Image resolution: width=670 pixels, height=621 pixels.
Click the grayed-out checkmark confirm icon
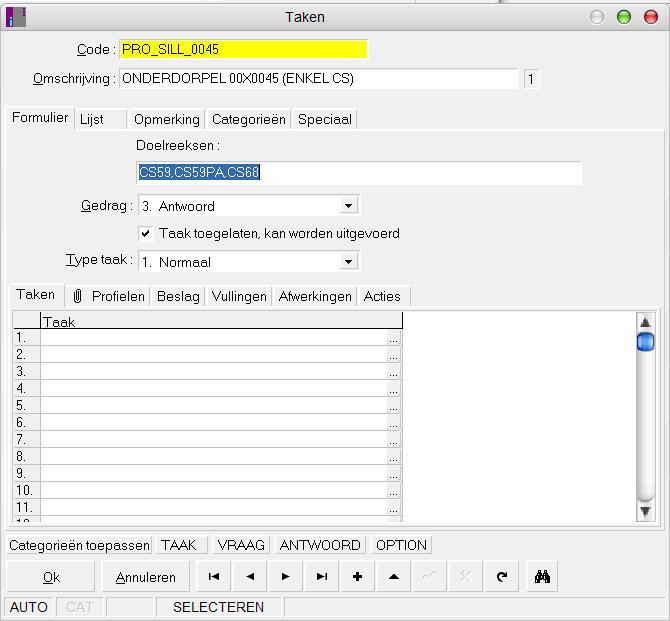click(430, 577)
